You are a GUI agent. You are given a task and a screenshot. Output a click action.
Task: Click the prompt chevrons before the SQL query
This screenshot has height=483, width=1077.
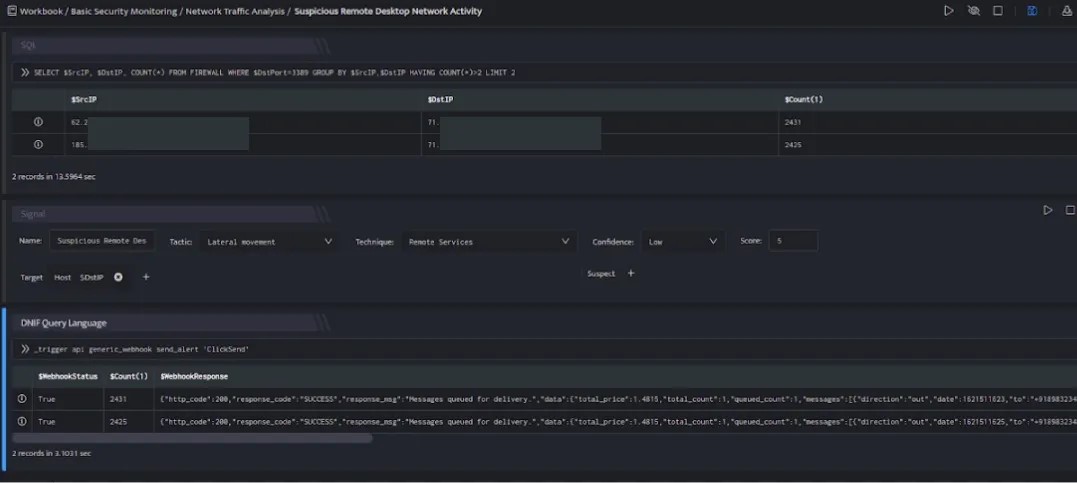point(25,72)
